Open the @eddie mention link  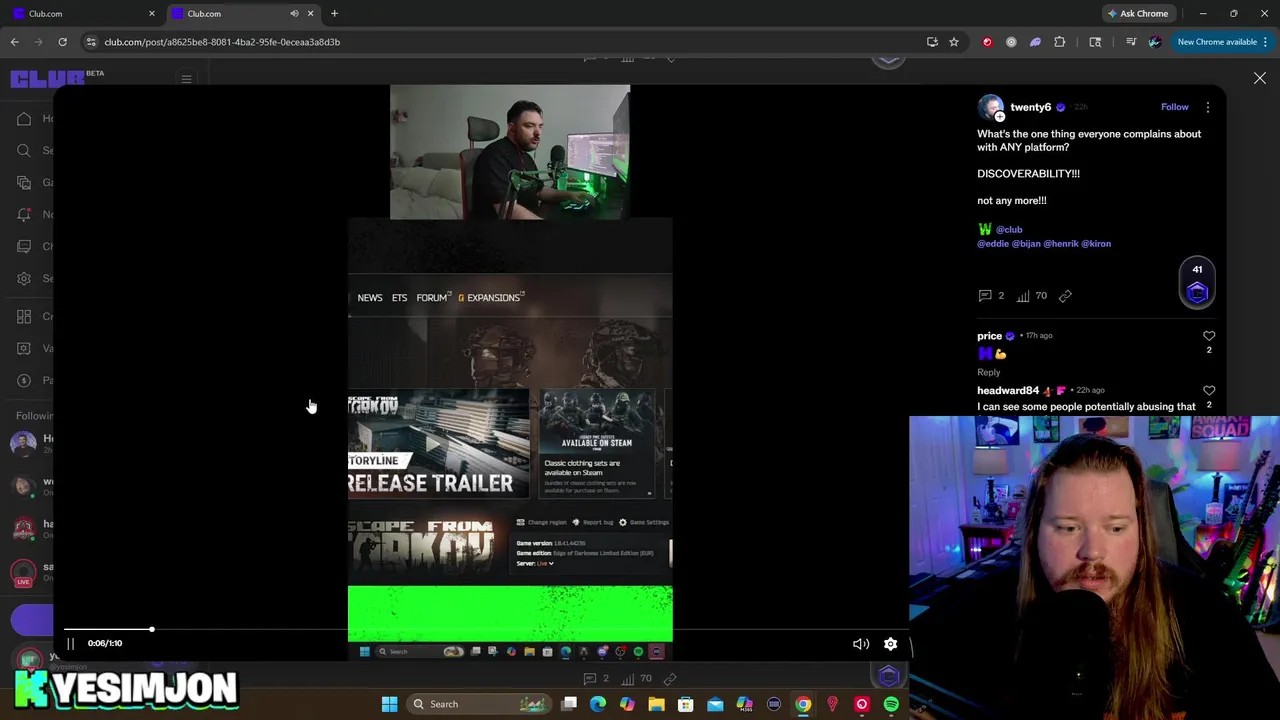993,244
